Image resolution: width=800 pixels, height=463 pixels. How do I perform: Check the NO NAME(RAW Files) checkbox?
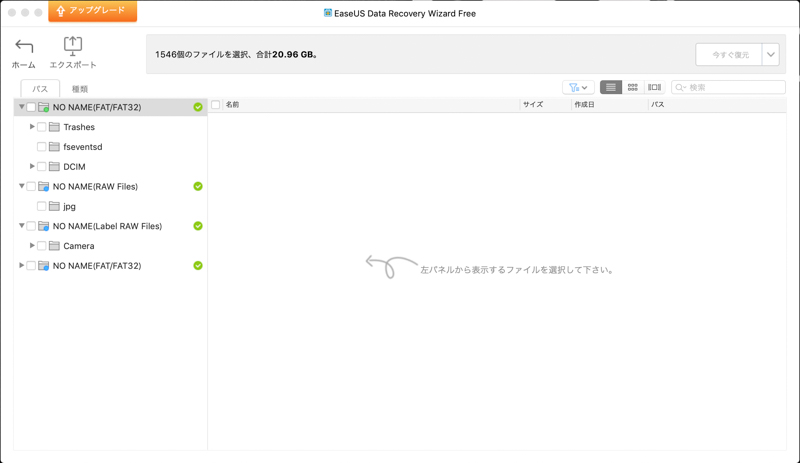[31, 186]
